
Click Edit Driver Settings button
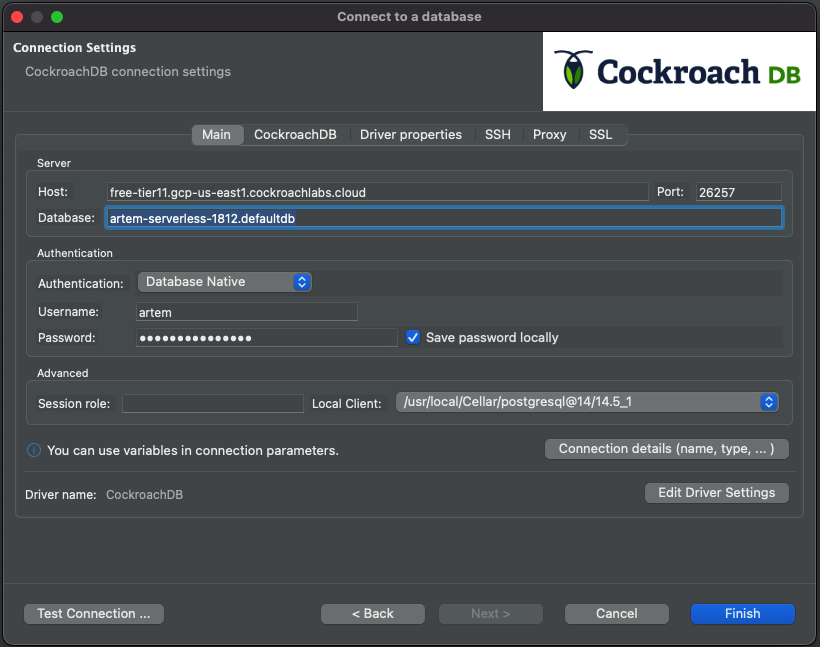coord(717,493)
